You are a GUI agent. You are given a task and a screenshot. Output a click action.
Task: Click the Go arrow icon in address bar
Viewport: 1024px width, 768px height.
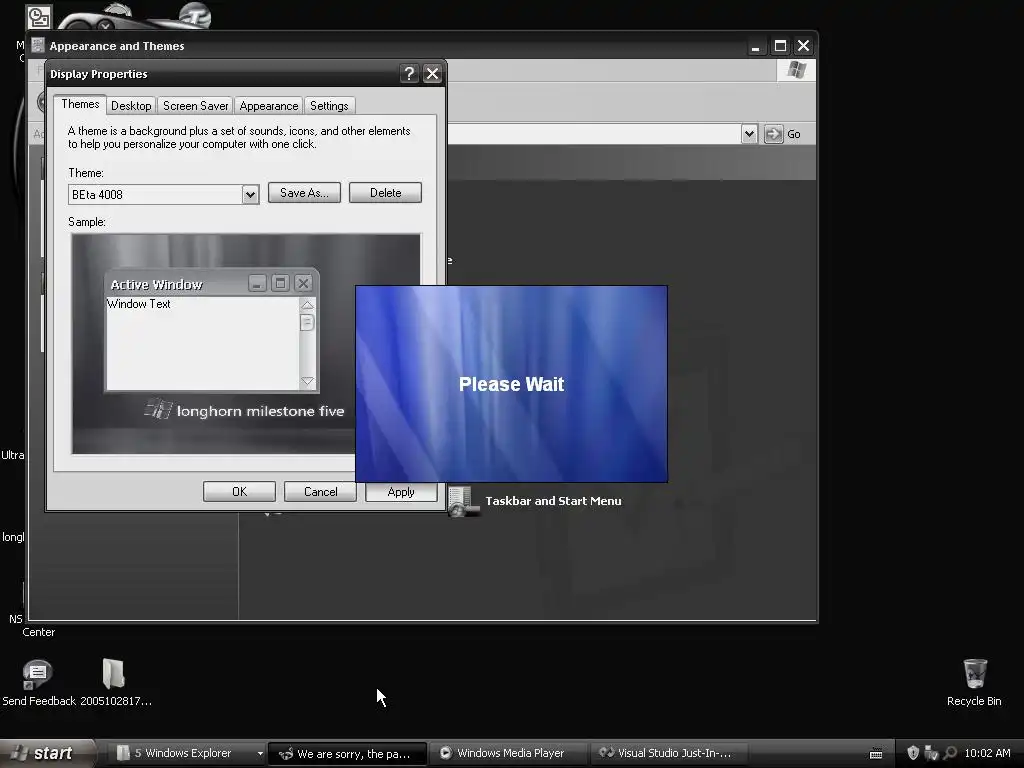coord(773,134)
